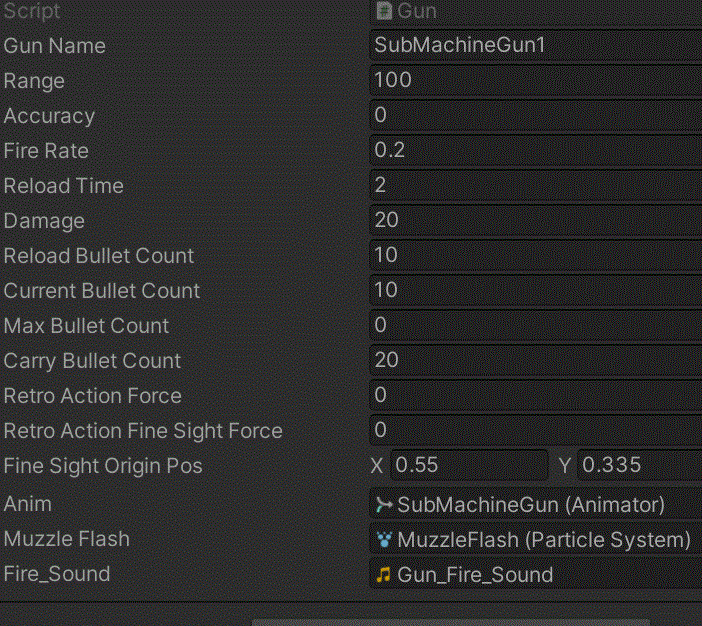Select the Fine Sight Origin Y field
Image resolution: width=702 pixels, height=626 pixels.
[x=639, y=465]
